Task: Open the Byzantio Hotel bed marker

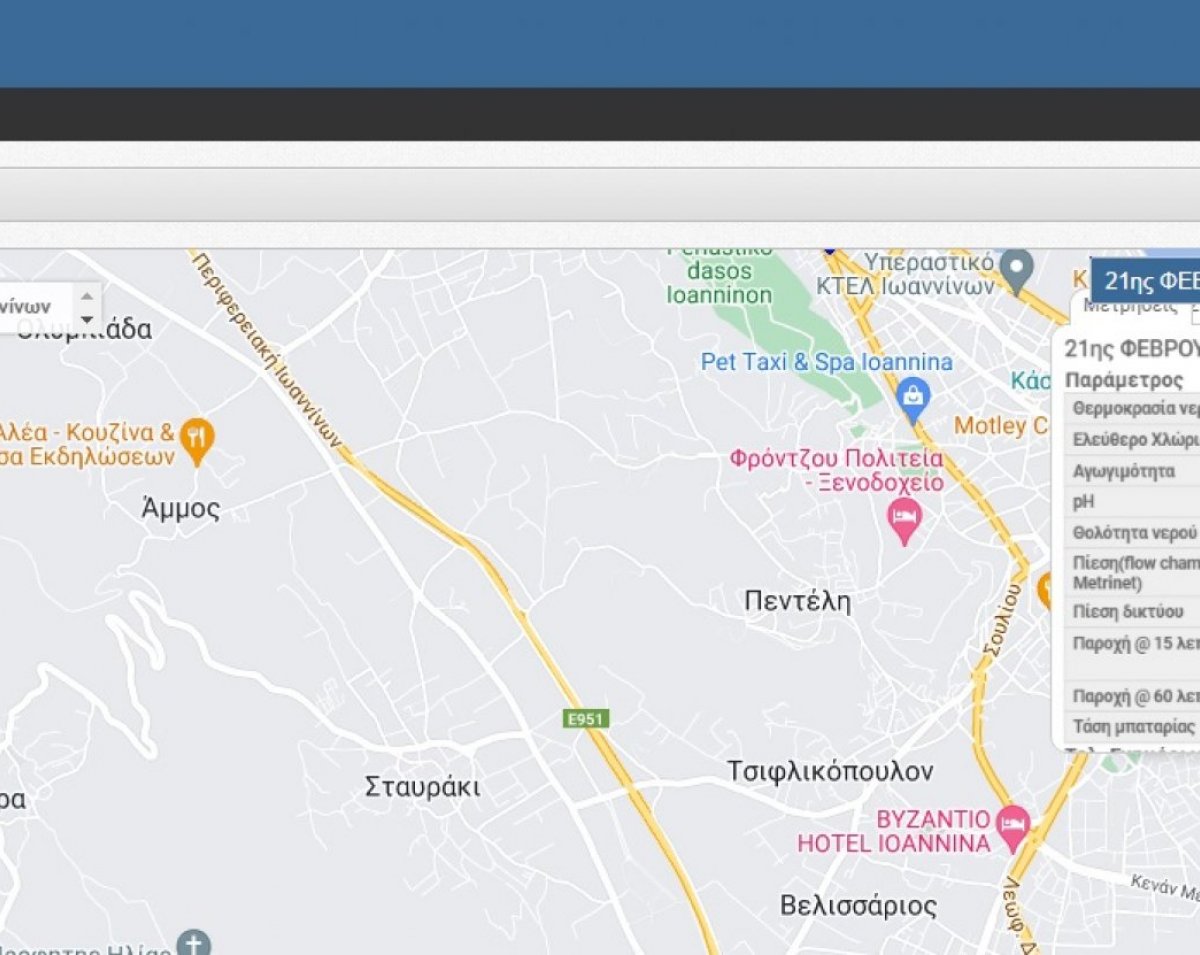Action: (x=1013, y=826)
